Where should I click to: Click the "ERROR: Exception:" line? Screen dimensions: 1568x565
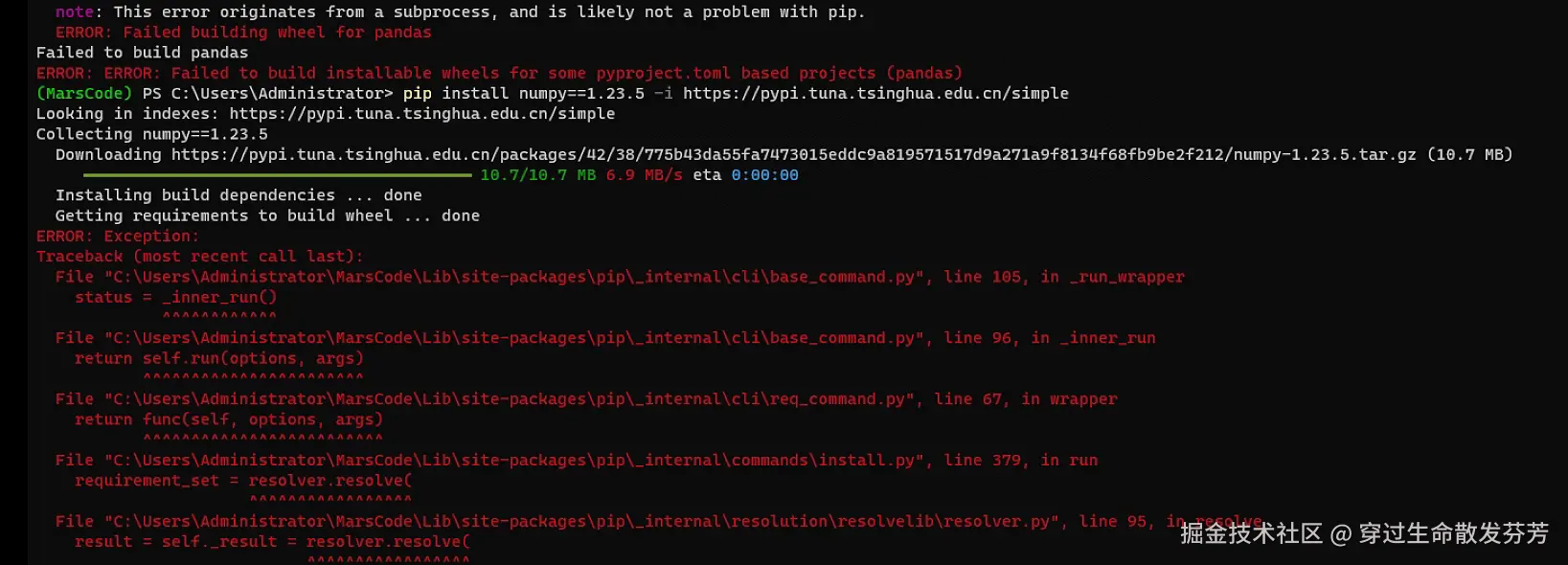point(118,236)
